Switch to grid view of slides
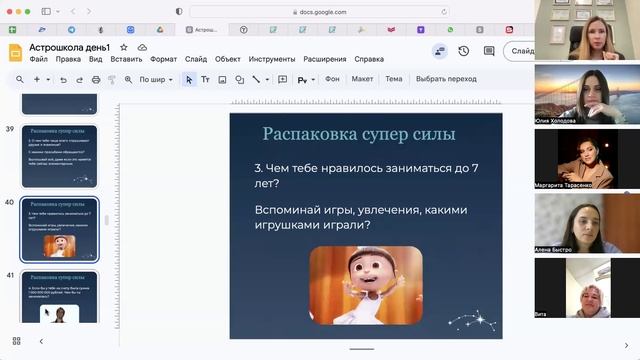Image resolution: width=640 pixels, height=360 pixels. click(16, 341)
